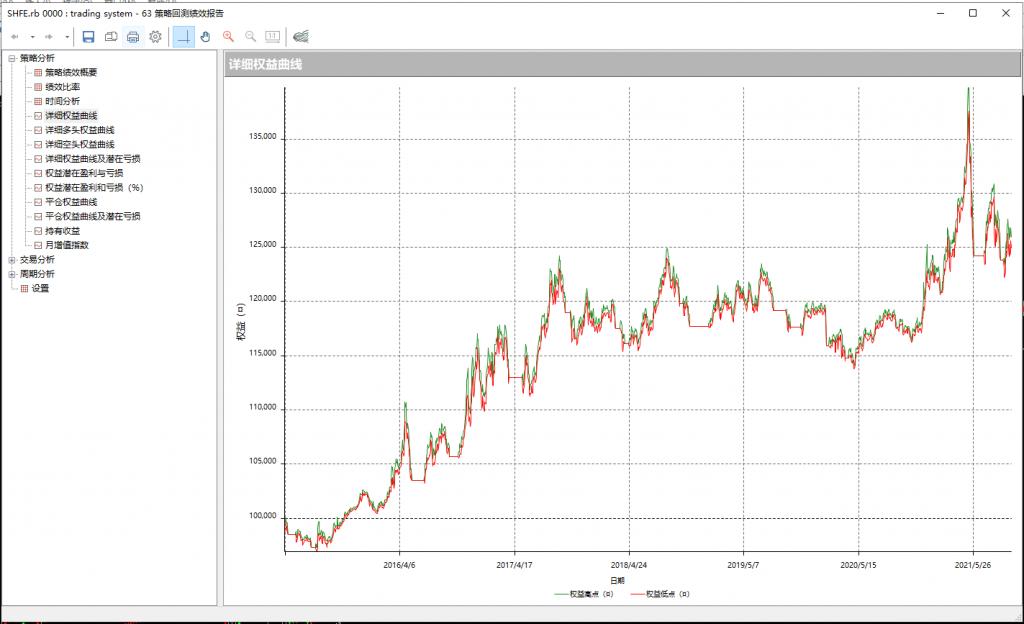Click the chart style icon at the end of the toolbar

click(301, 37)
